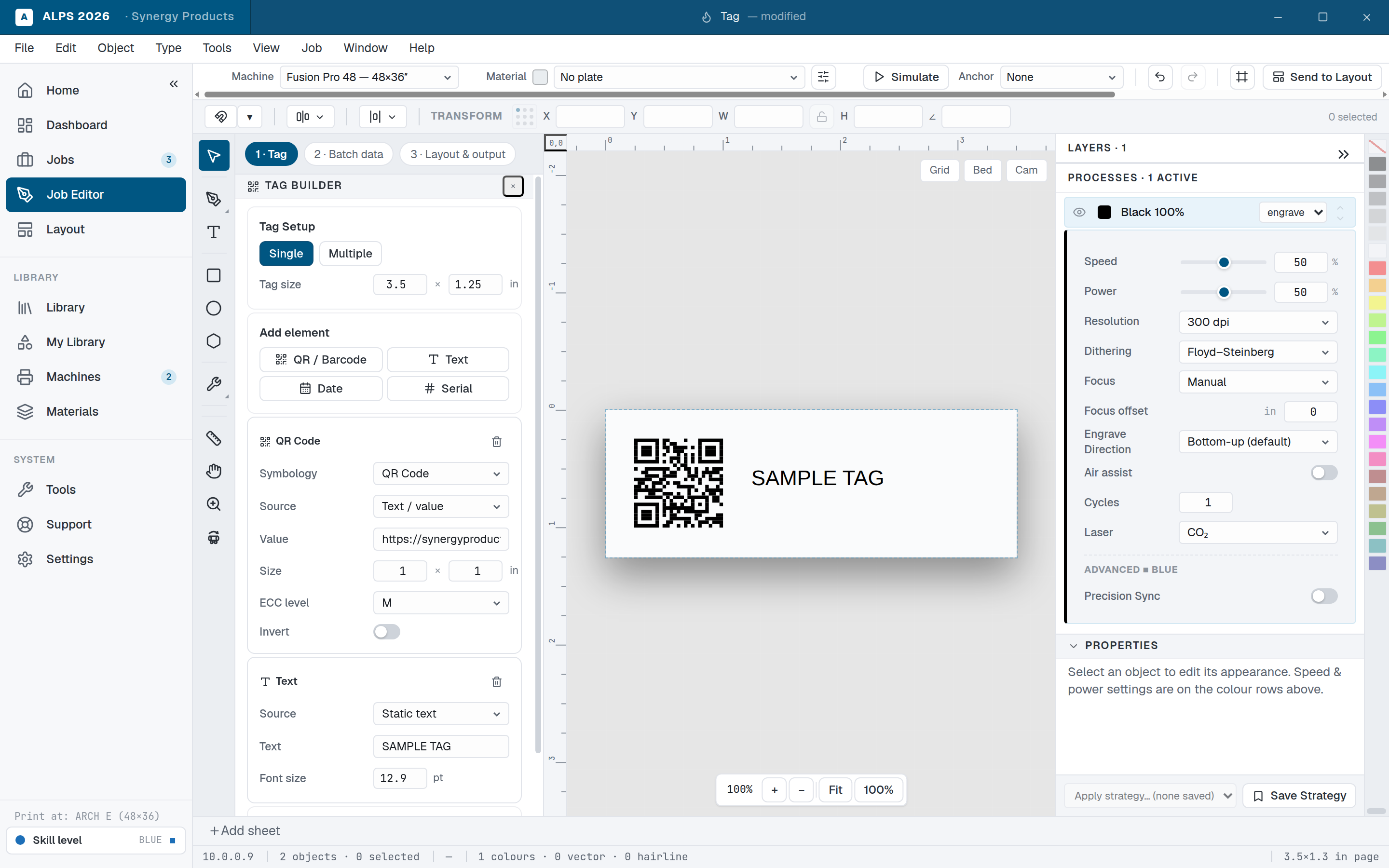The width and height of the screenshot is (1389, 868).
Task: Select the Rectangle shape tool
Action: 214,275
